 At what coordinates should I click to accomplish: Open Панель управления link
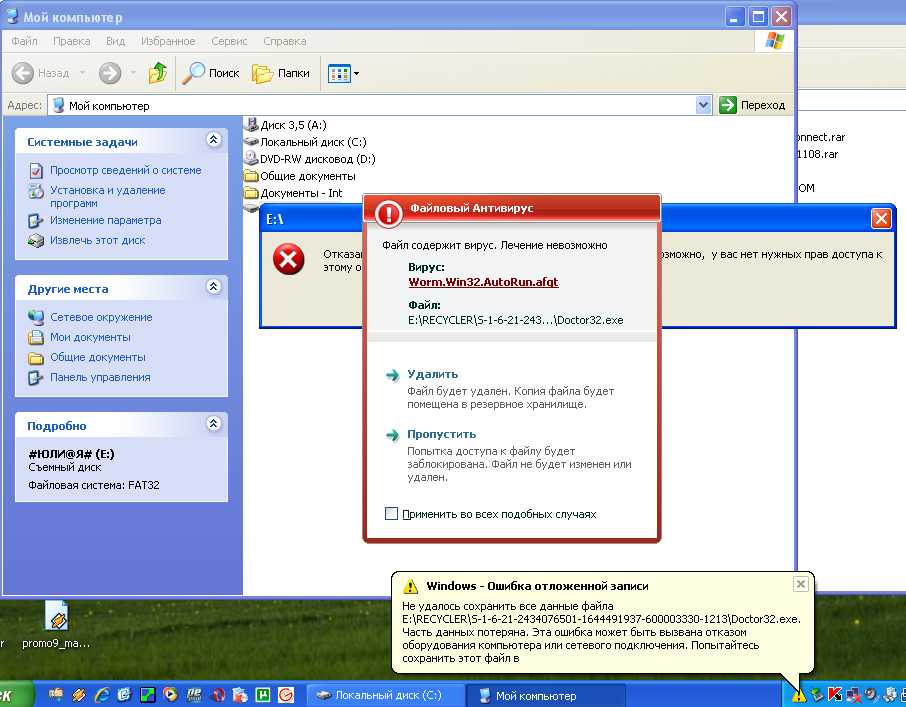(x=100, y=377)
